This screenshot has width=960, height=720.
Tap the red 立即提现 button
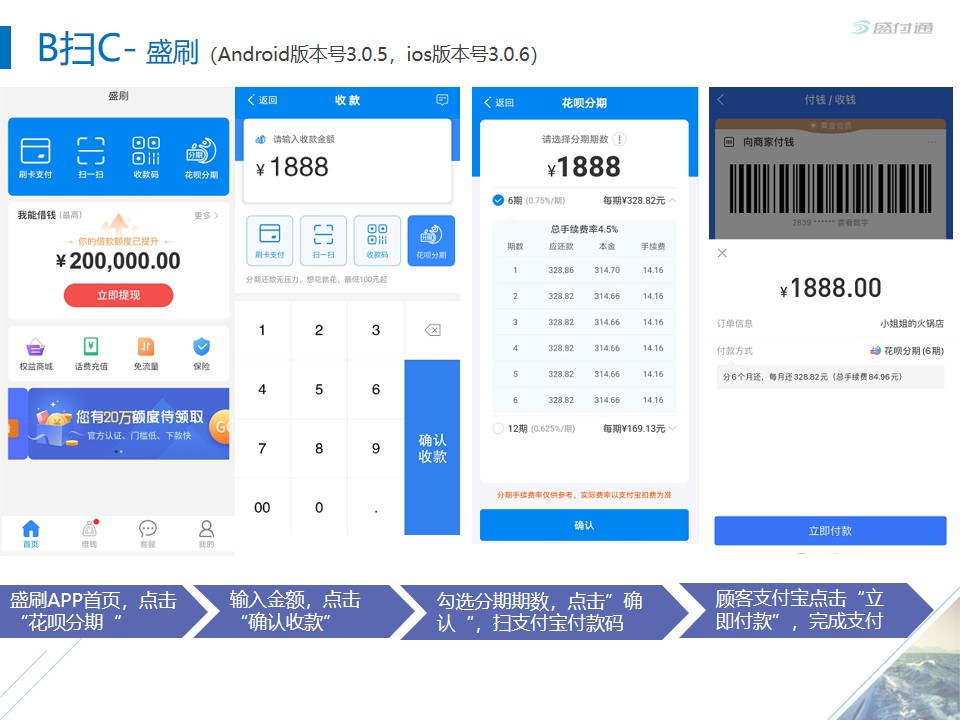pyautogui.click(x=118, y=295)
